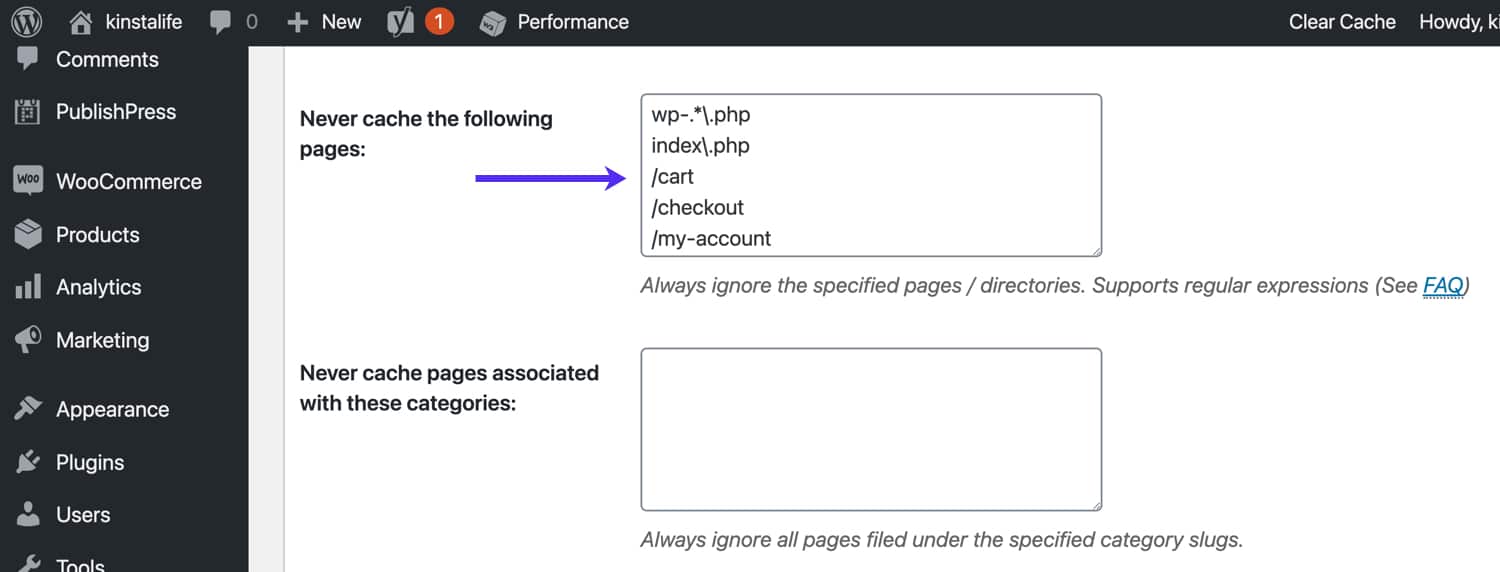Click the comments bubble icon in admin bar
Image resolution: width=1500 pixels, height=572 pixels.
pos(221,22)
